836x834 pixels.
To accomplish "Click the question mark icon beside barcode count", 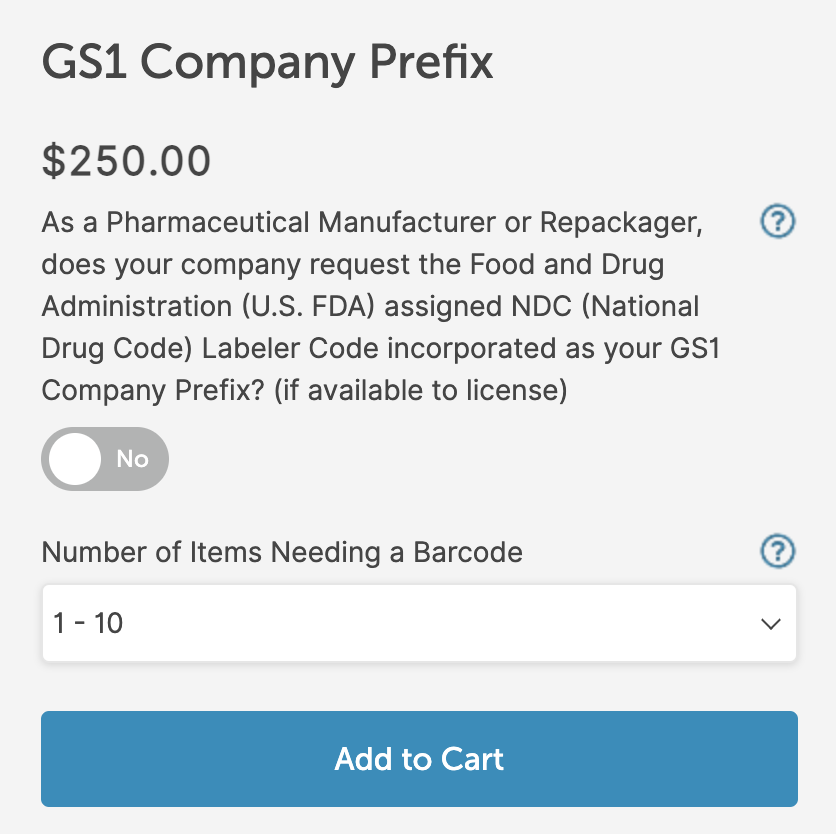I will [x=778, y=551].
